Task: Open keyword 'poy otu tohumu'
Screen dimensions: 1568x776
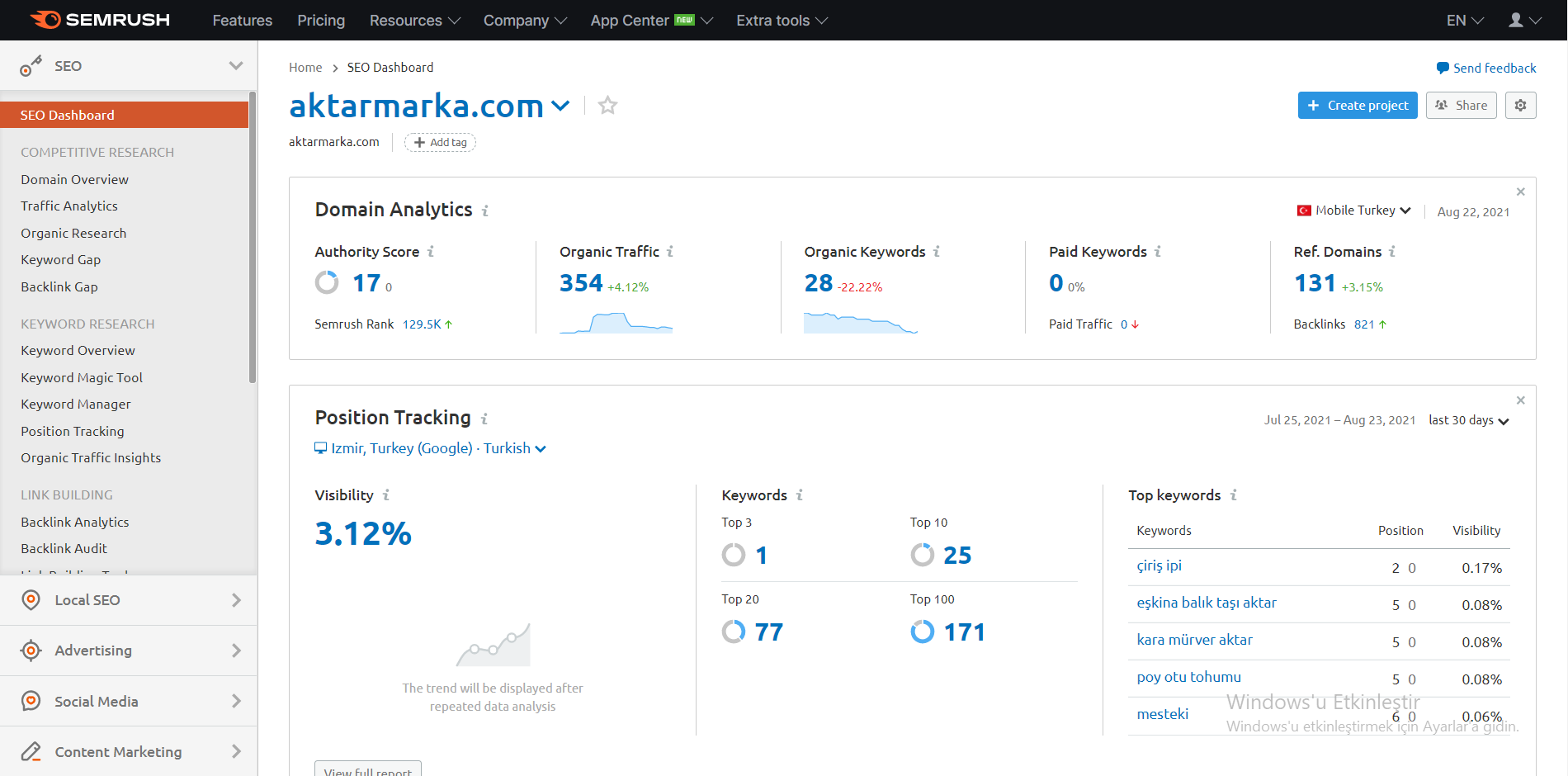Action: tap(1189, 677)
